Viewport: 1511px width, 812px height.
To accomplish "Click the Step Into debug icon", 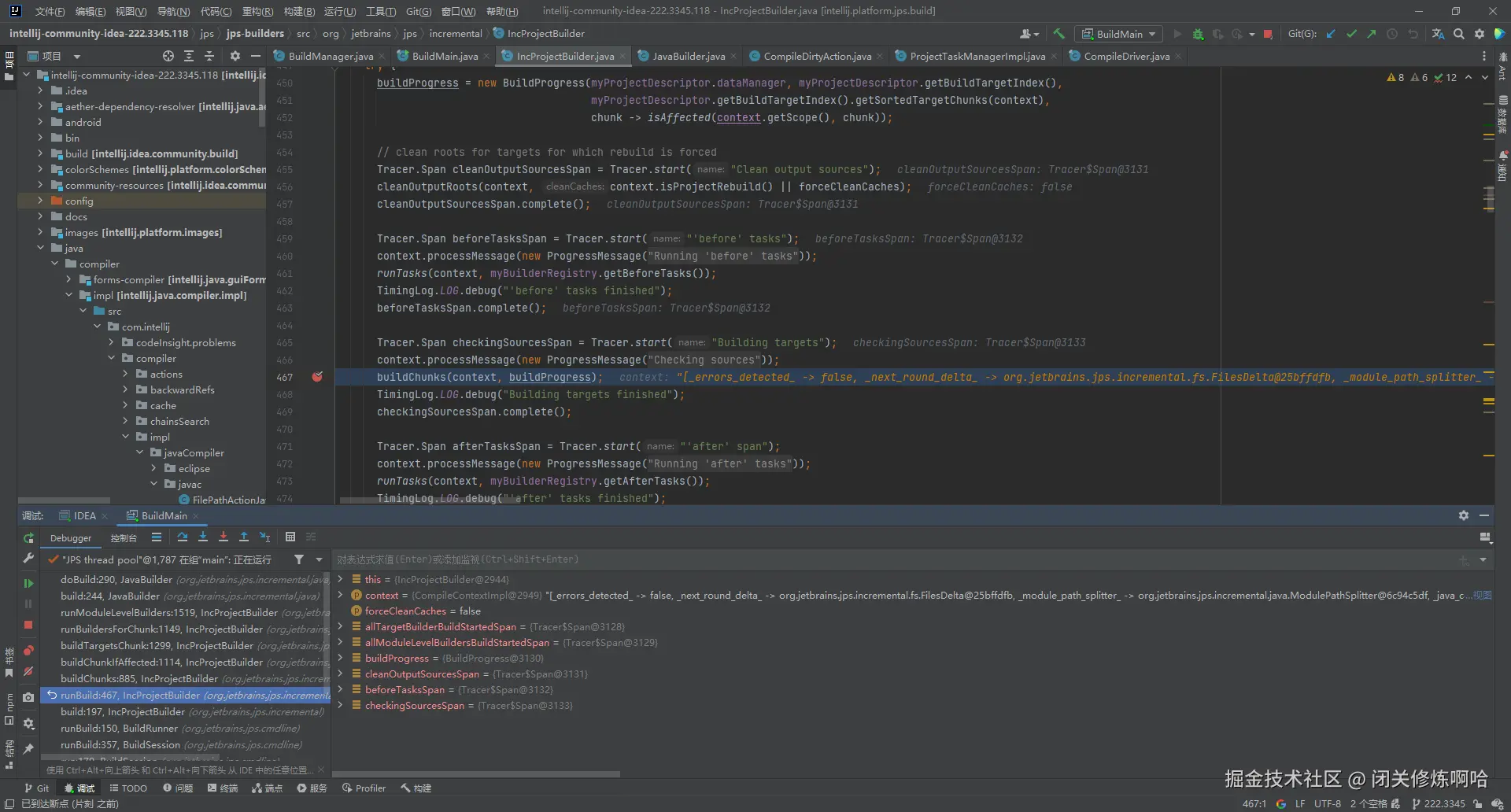I will click(203, 537).
